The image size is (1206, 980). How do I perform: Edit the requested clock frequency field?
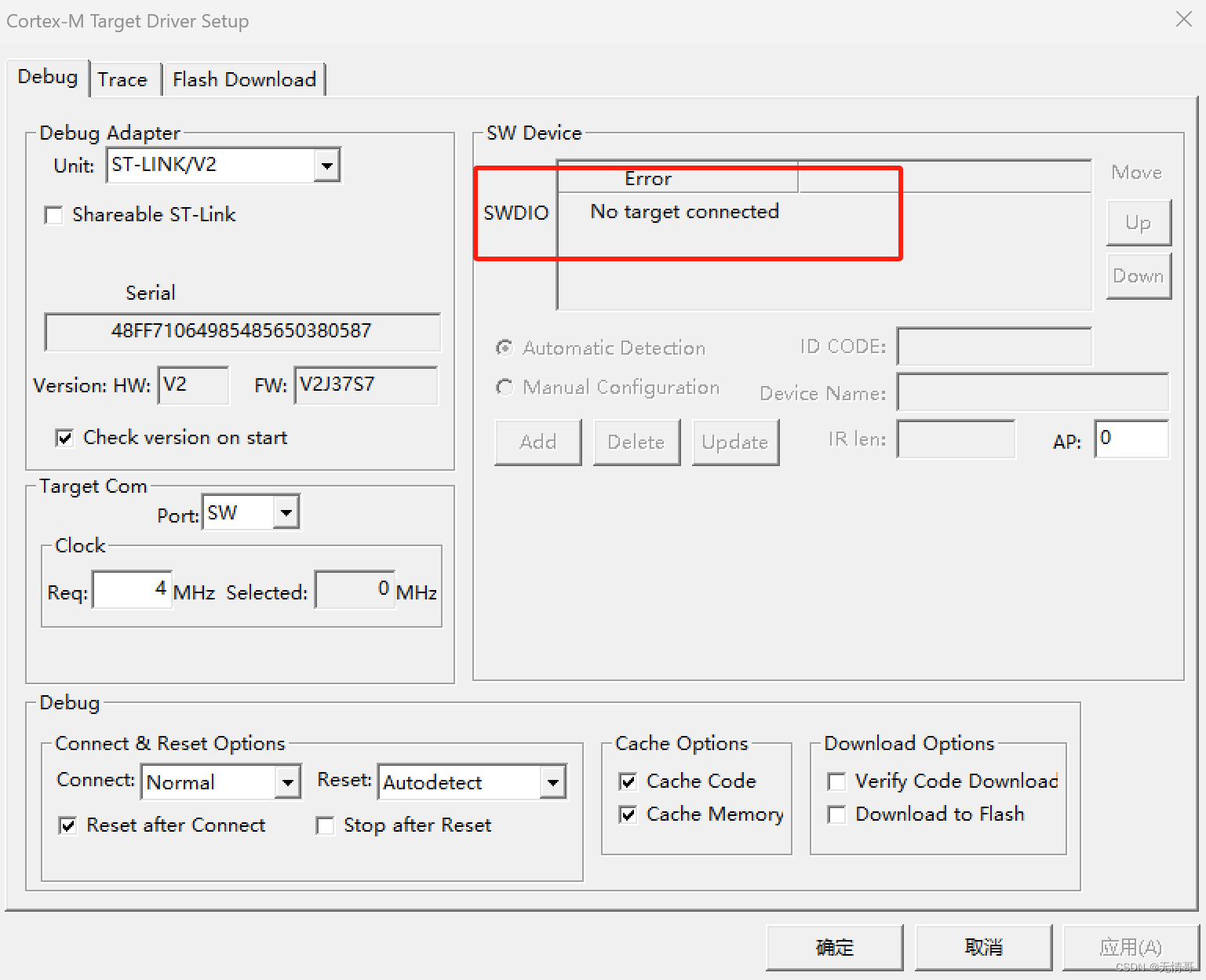pos(131,589)
